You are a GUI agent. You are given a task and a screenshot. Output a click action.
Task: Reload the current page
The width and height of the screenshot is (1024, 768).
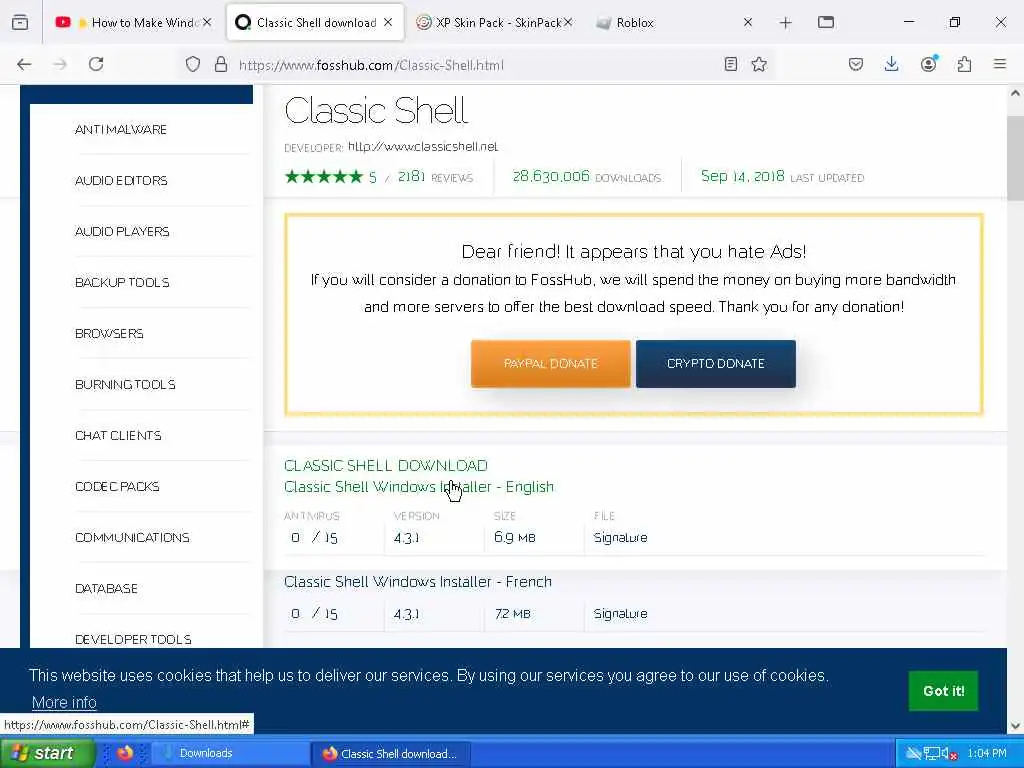coord(96,64)
